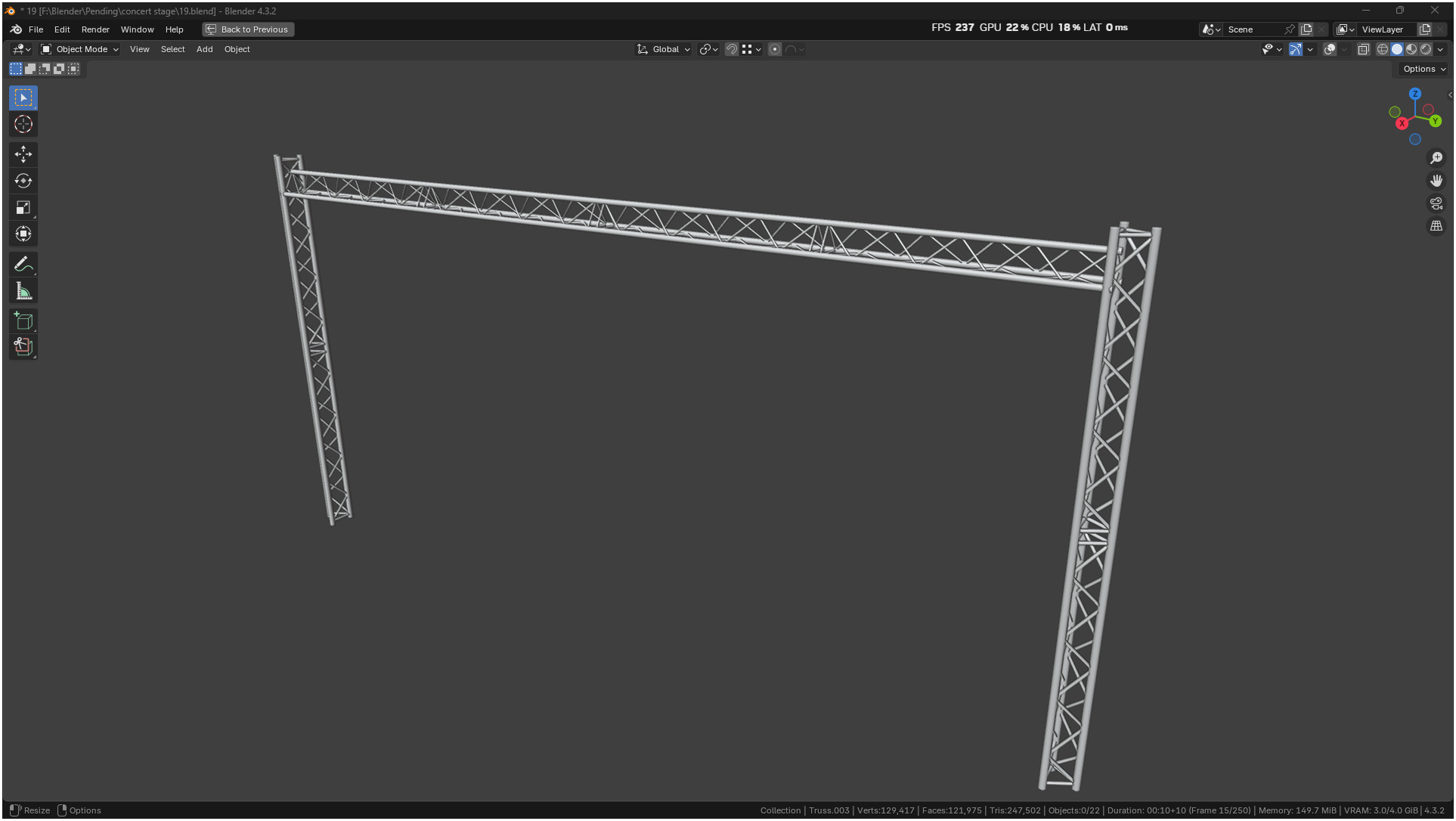
Task: Toggle the show gizmo button
Action: coord(1295,49)
